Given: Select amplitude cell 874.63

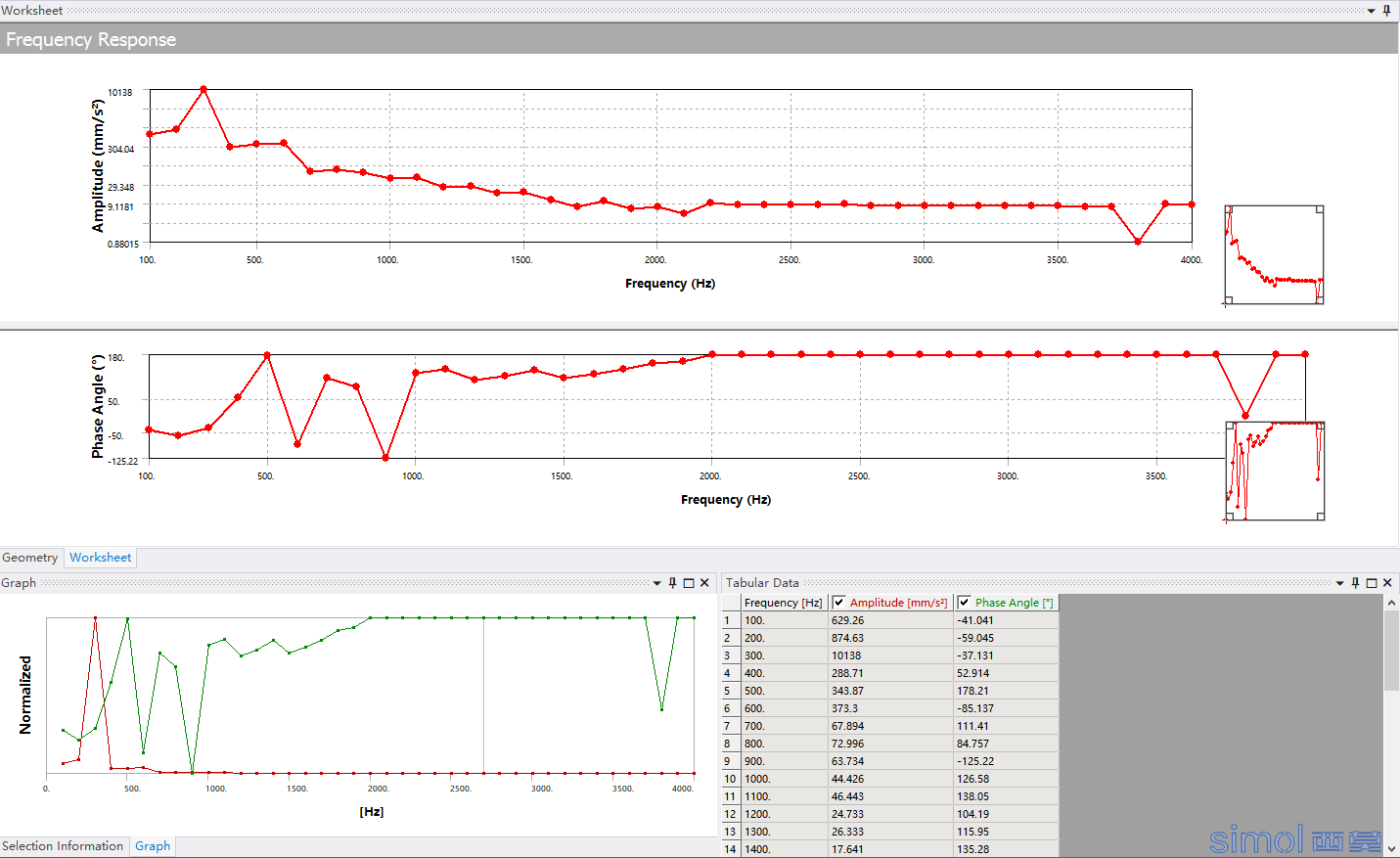Looking at the screenshot, I should point(890,638).
